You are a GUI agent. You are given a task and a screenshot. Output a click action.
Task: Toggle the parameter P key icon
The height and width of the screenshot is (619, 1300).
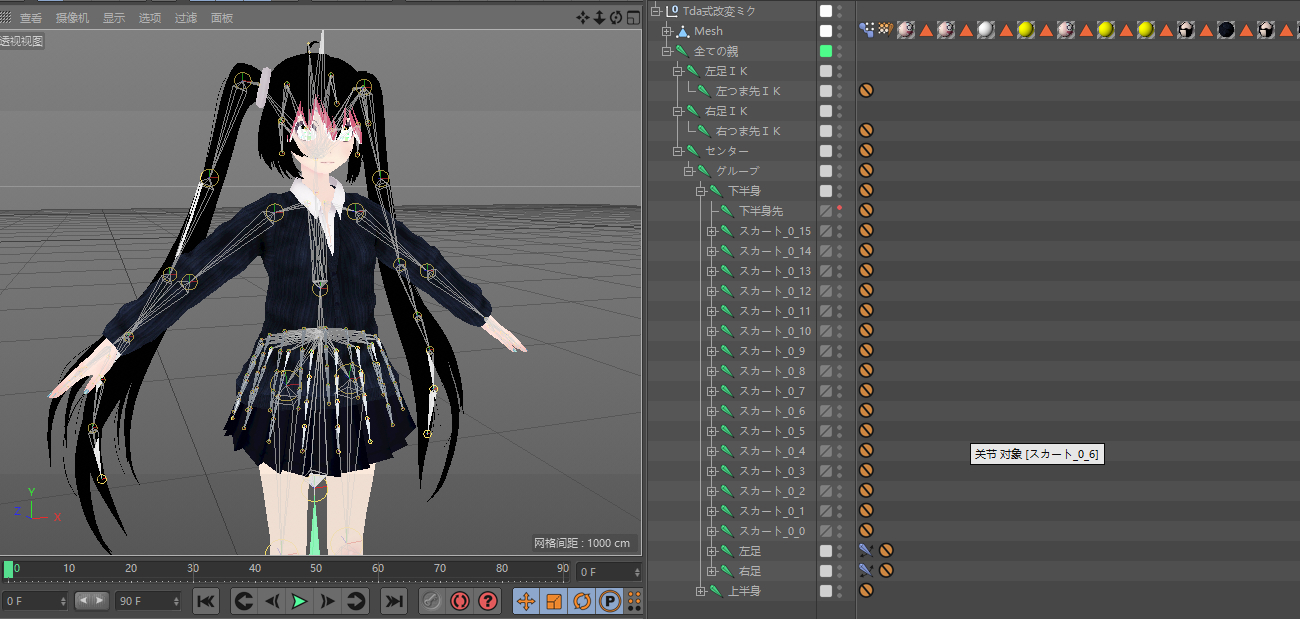pyautogui.click(x=608, y=601)
